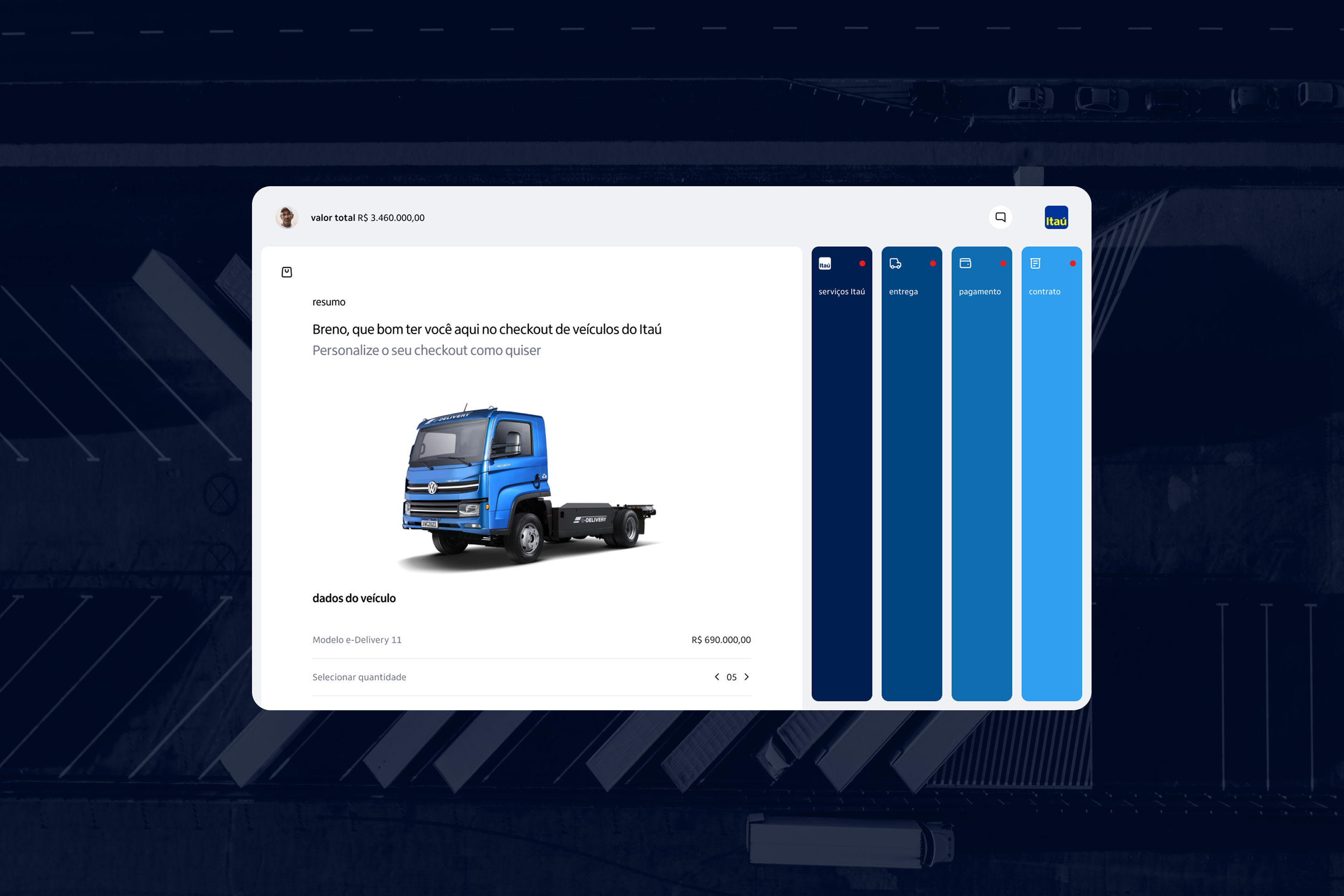Increase quantity with the right stepper arrow
The width and height of the screenshot is (1344, 896).
pos(746,677)
